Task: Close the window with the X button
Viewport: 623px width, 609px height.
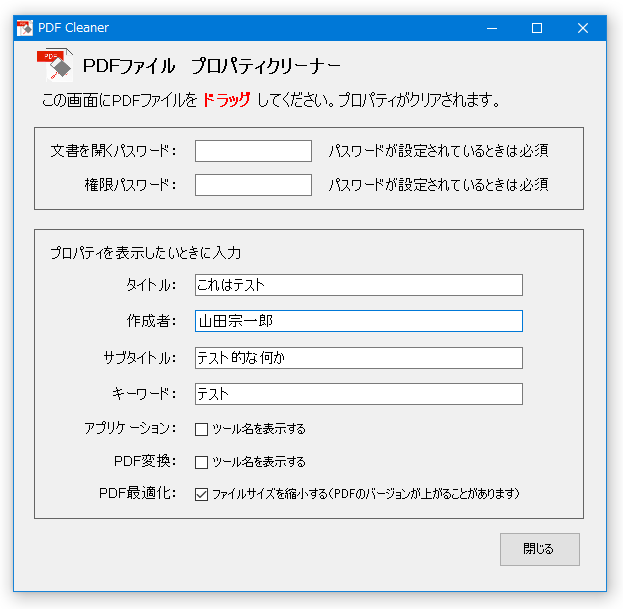Action: pyautogui.click(x=583, y=28)
